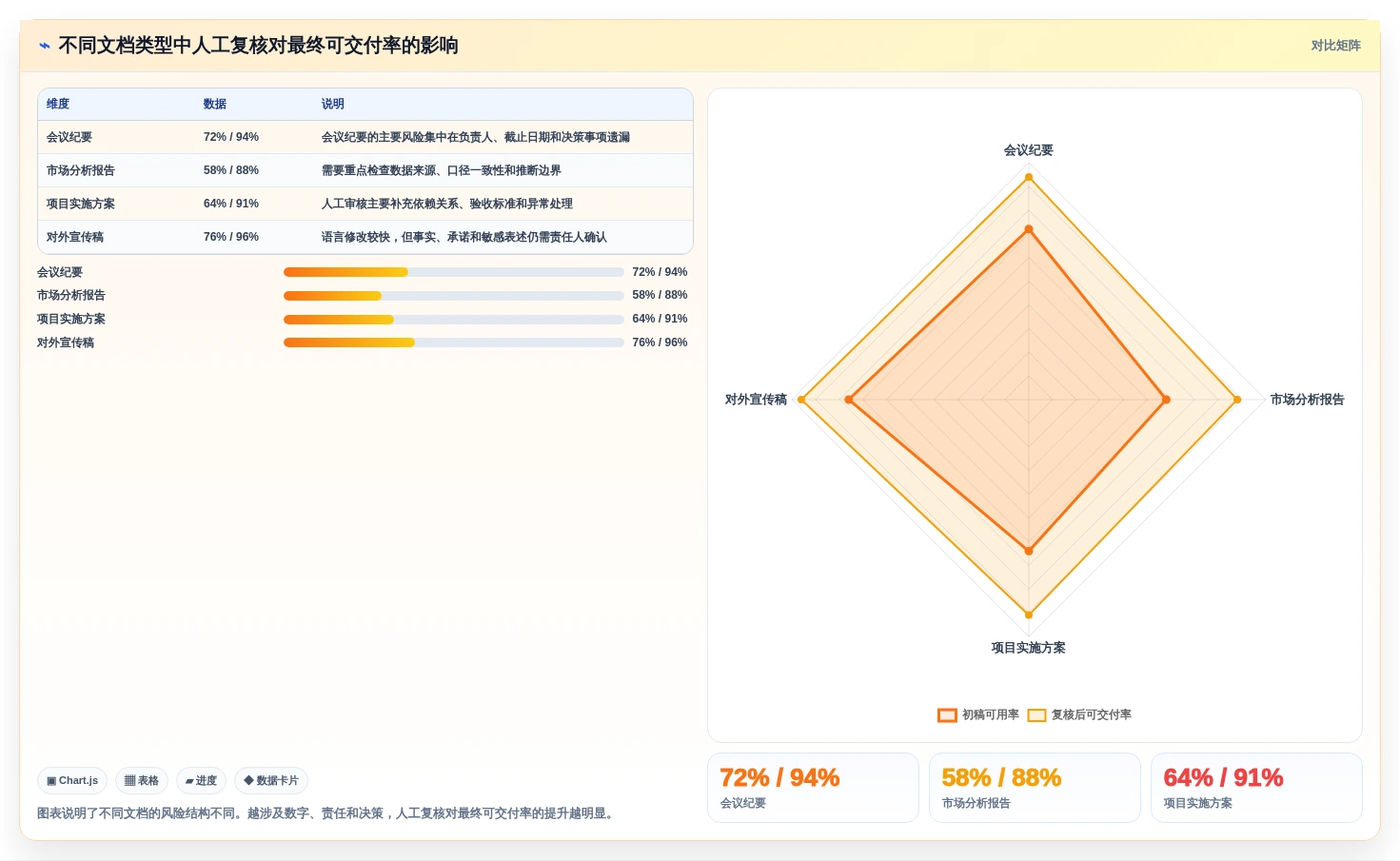Click the 市场分析报告 progress bar
The image size is (1400, 861).
coord(453,296)
